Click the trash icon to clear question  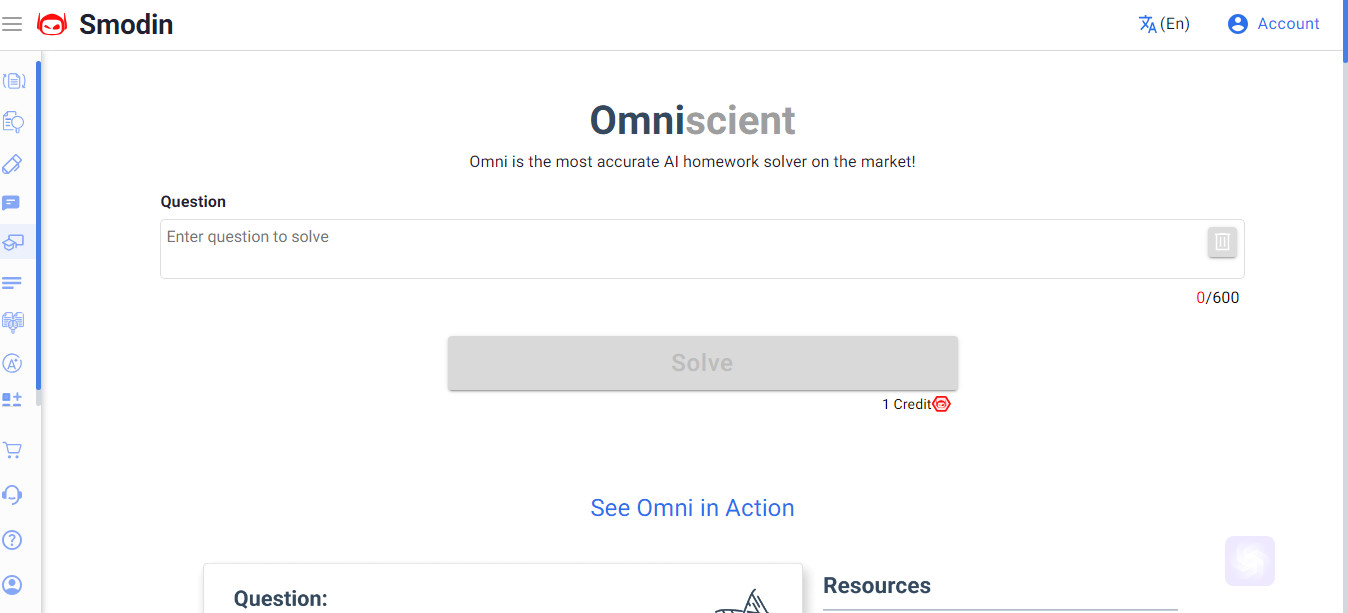[x=1222, y=241]
